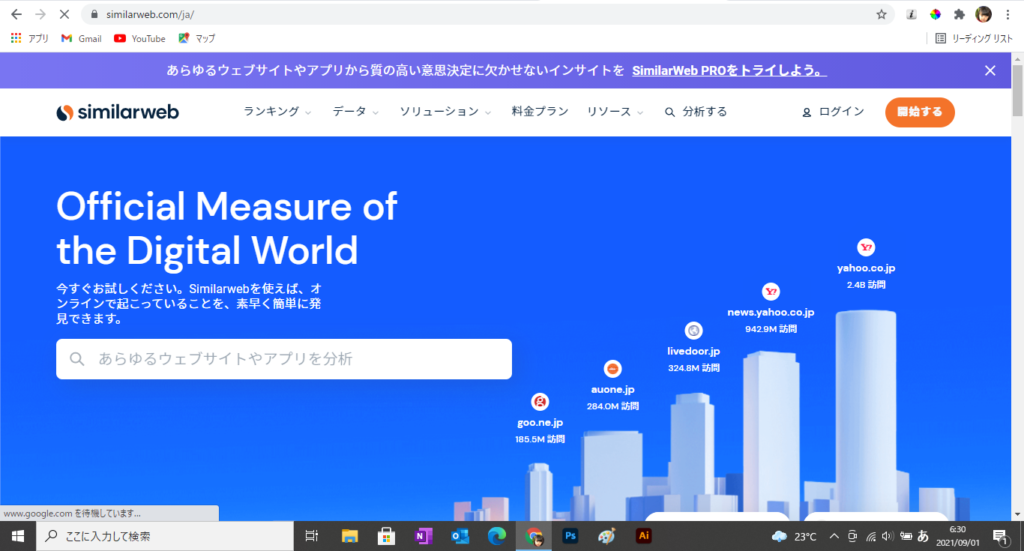Open the extensions puzzle icon

pos(959,14)
